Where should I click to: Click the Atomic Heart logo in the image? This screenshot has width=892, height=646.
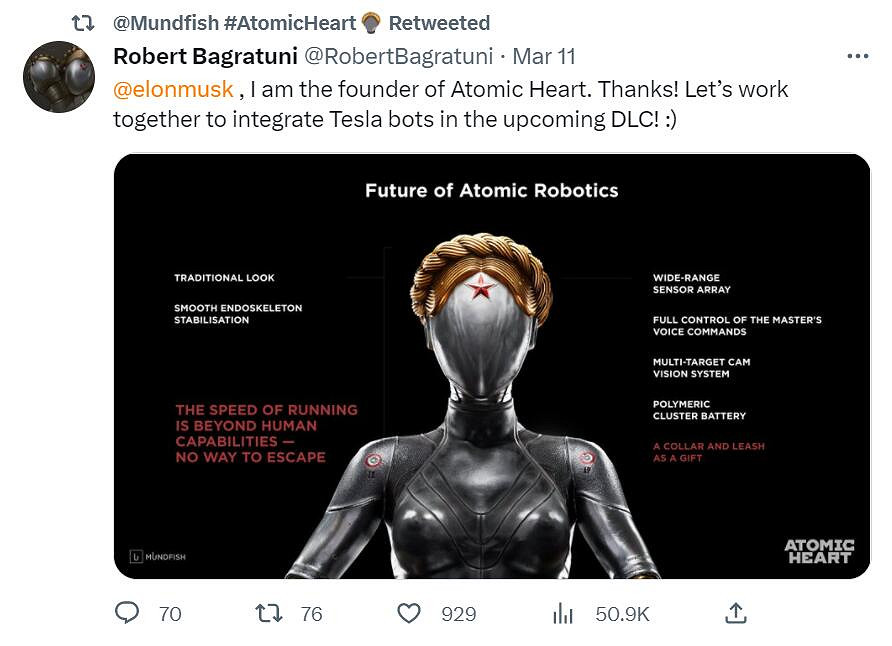(x=818, y=551)
